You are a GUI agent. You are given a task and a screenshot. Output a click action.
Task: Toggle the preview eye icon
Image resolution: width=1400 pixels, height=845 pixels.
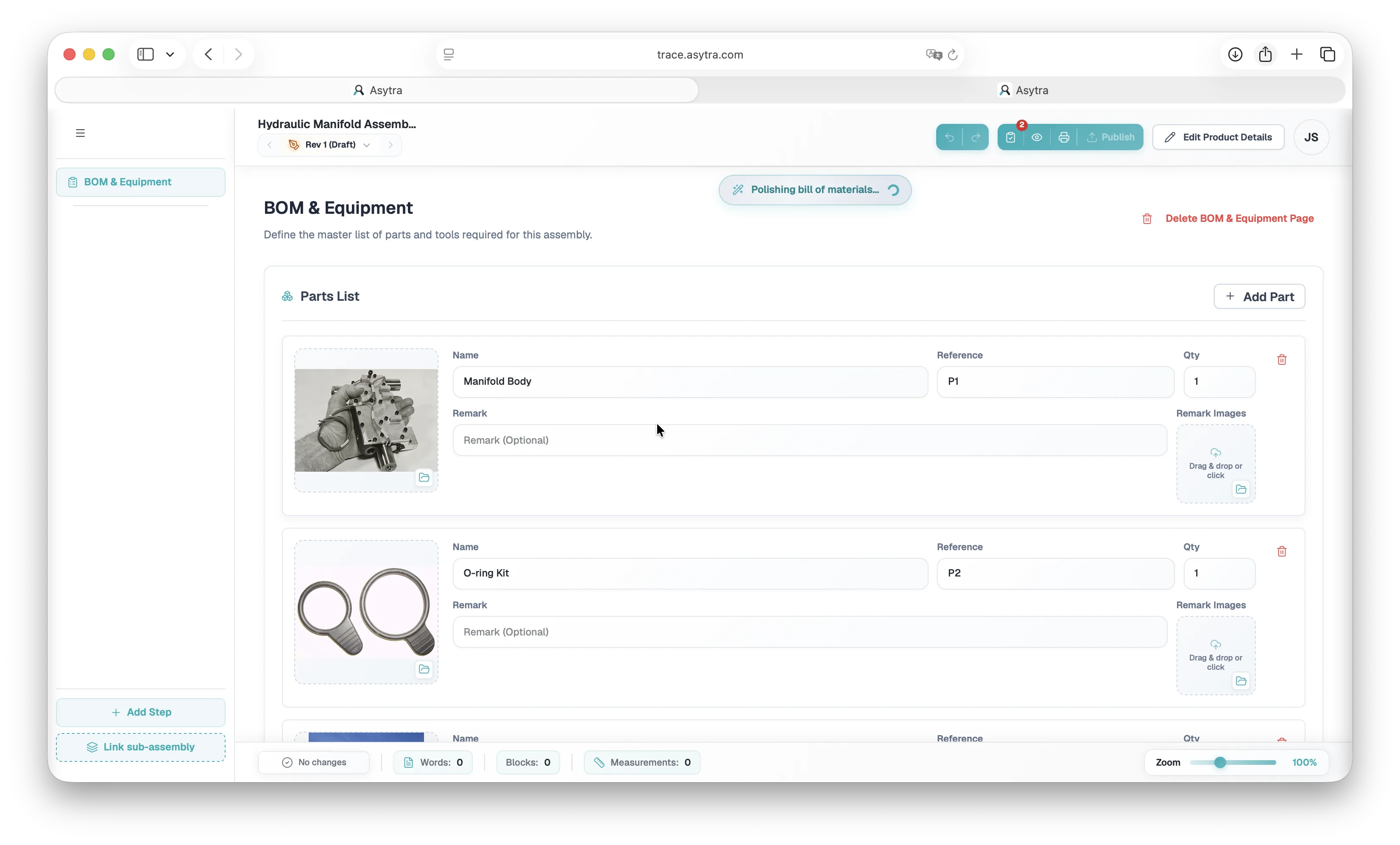pyautogui.click(x=1037, y=137)
